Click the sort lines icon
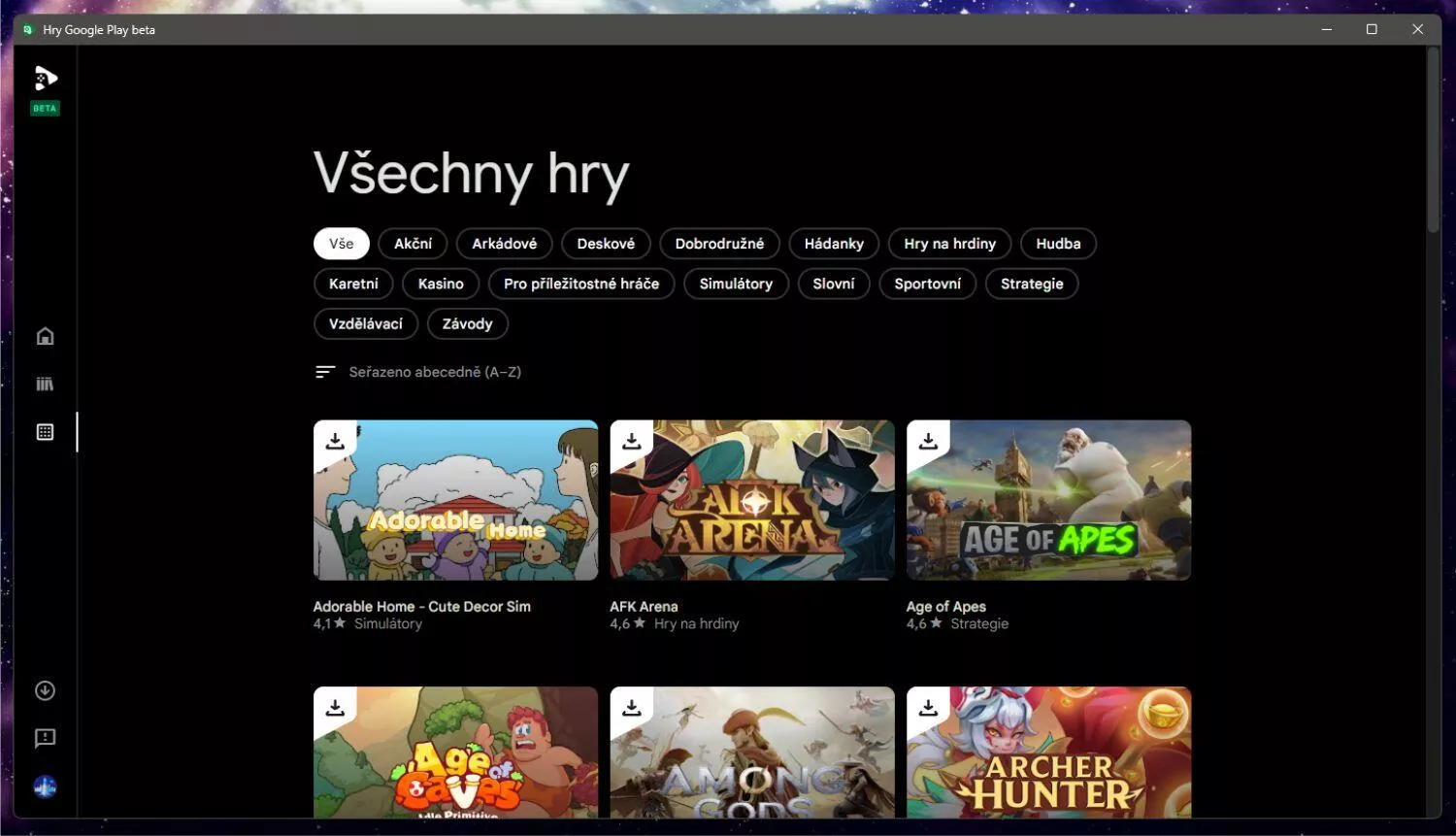The image size is (1456, 836). coord(325,372)
